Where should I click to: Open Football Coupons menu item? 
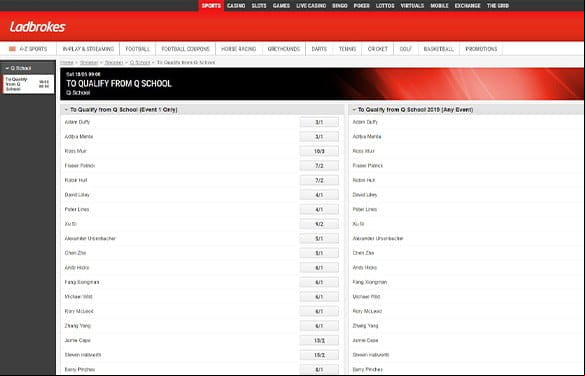click(x=185, y=49)
